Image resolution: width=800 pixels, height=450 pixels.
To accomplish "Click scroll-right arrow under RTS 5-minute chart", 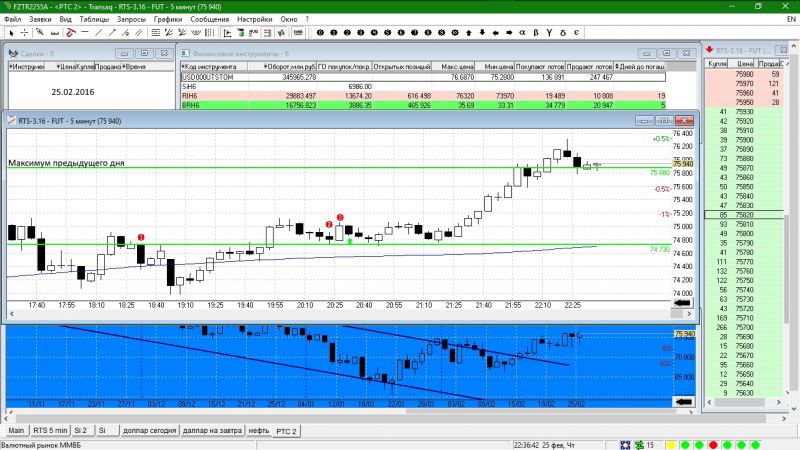I will point(689,314).
